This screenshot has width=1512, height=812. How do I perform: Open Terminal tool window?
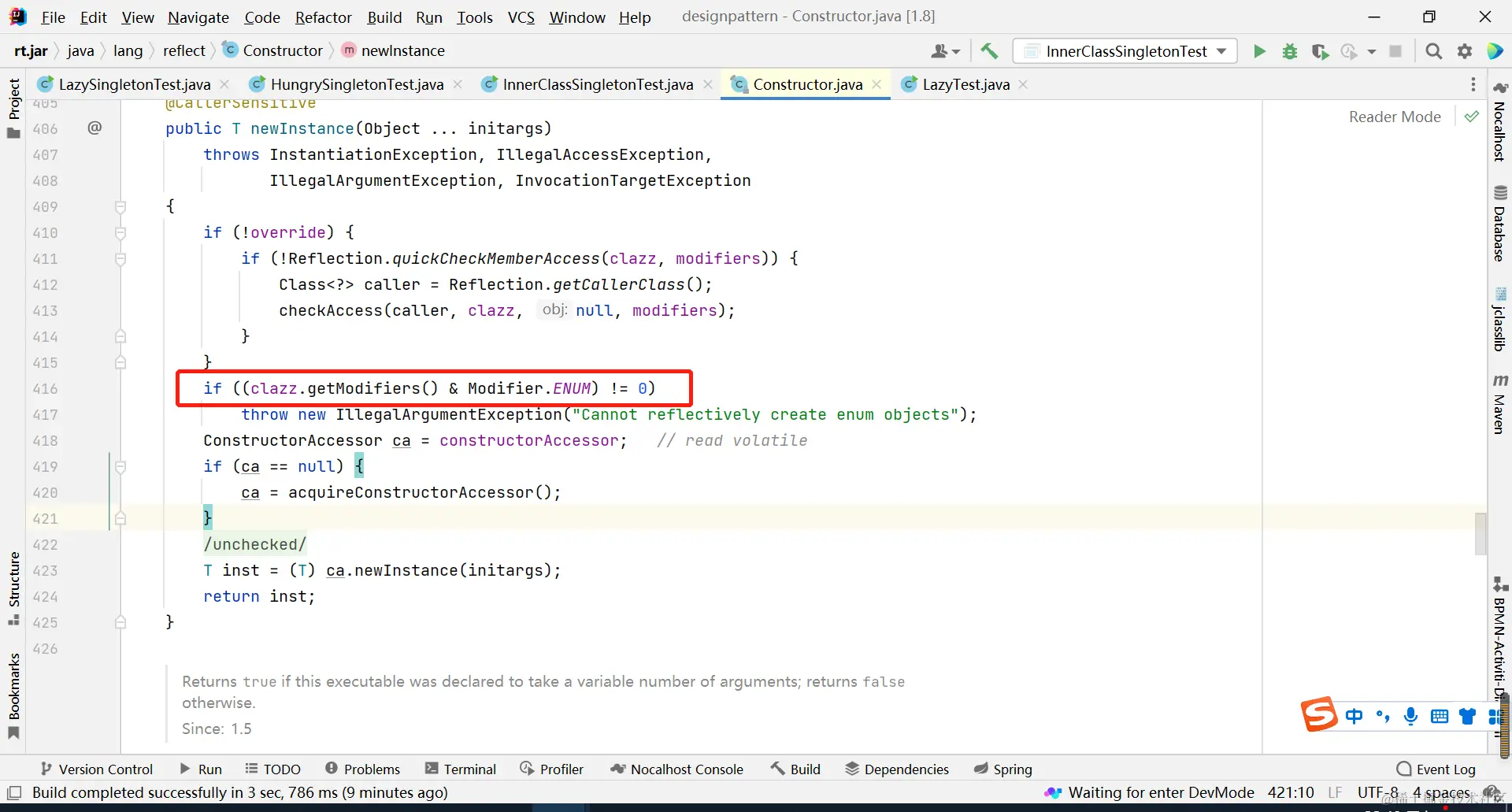[x=461, y=769]
